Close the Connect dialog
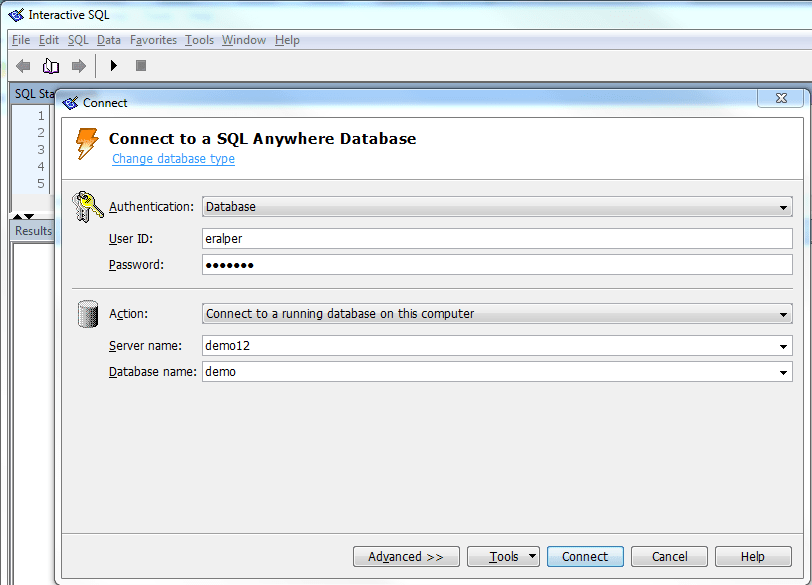 781,98
